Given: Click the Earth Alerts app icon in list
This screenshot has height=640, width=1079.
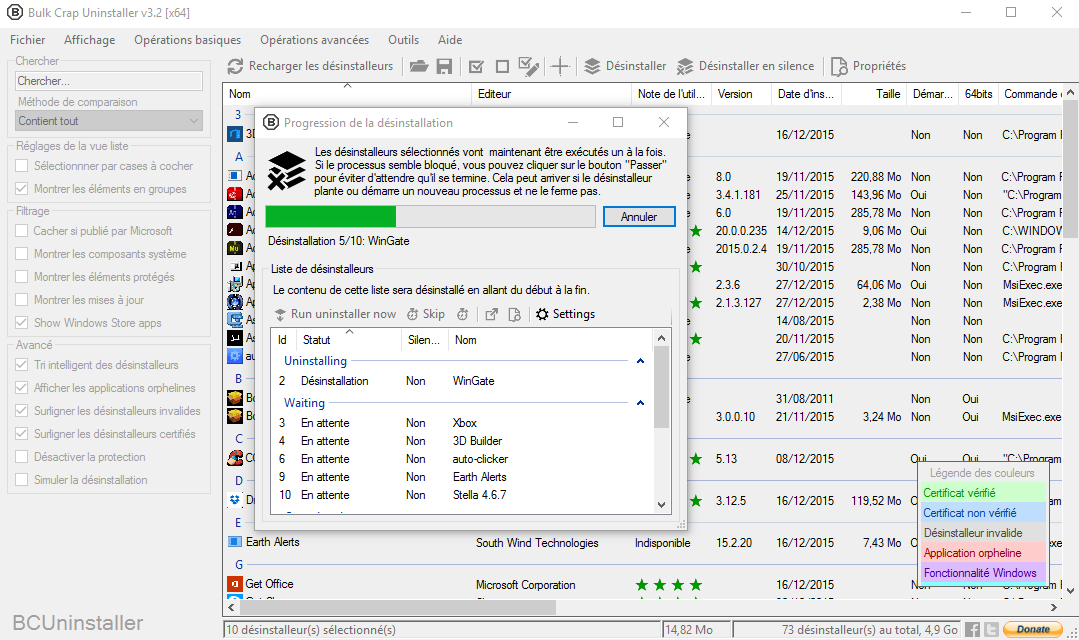Looking at the screenshot, I should 235,542.
